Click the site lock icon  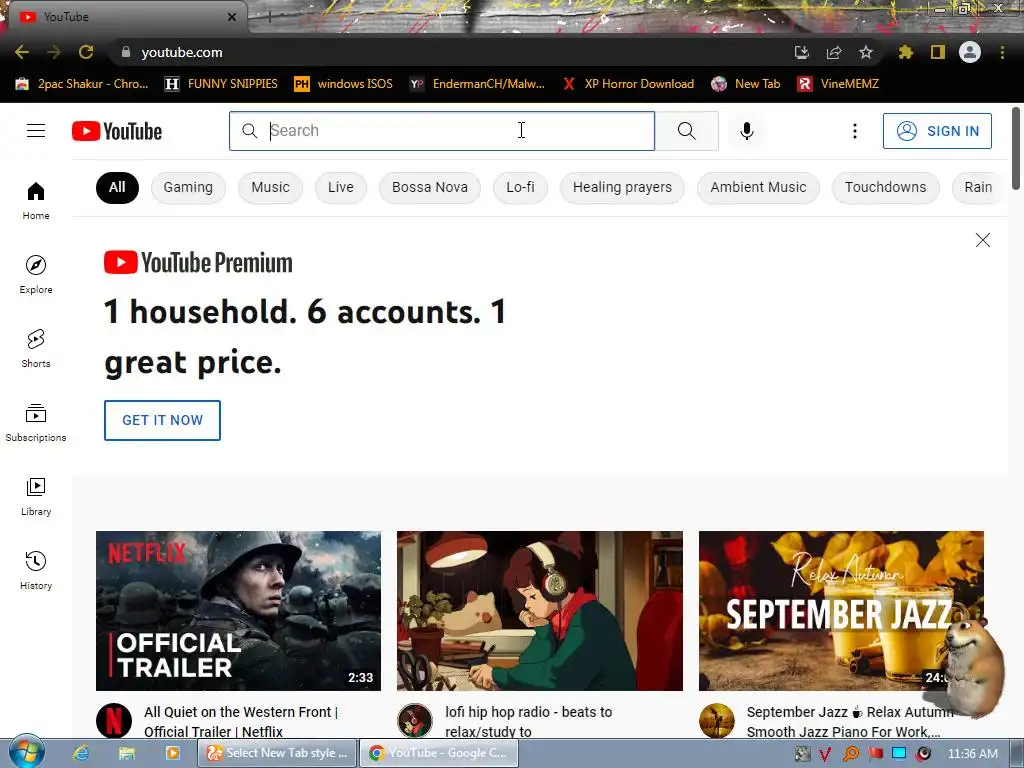(126, 52)
